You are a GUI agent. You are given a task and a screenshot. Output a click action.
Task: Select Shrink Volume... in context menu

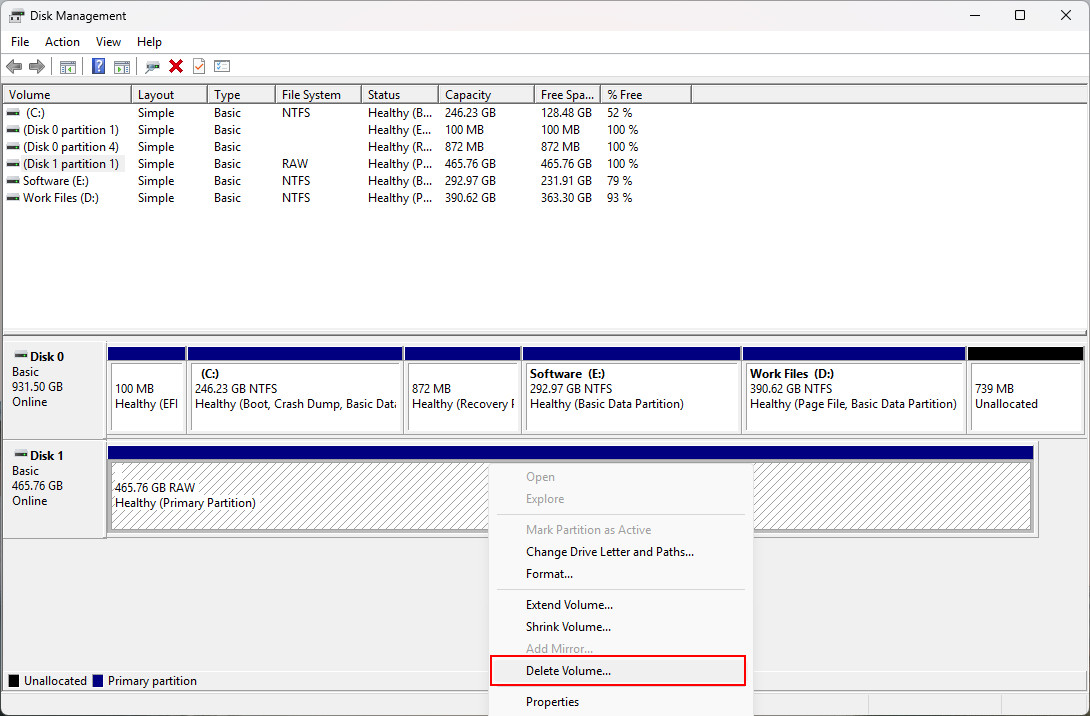click(621, 627)
